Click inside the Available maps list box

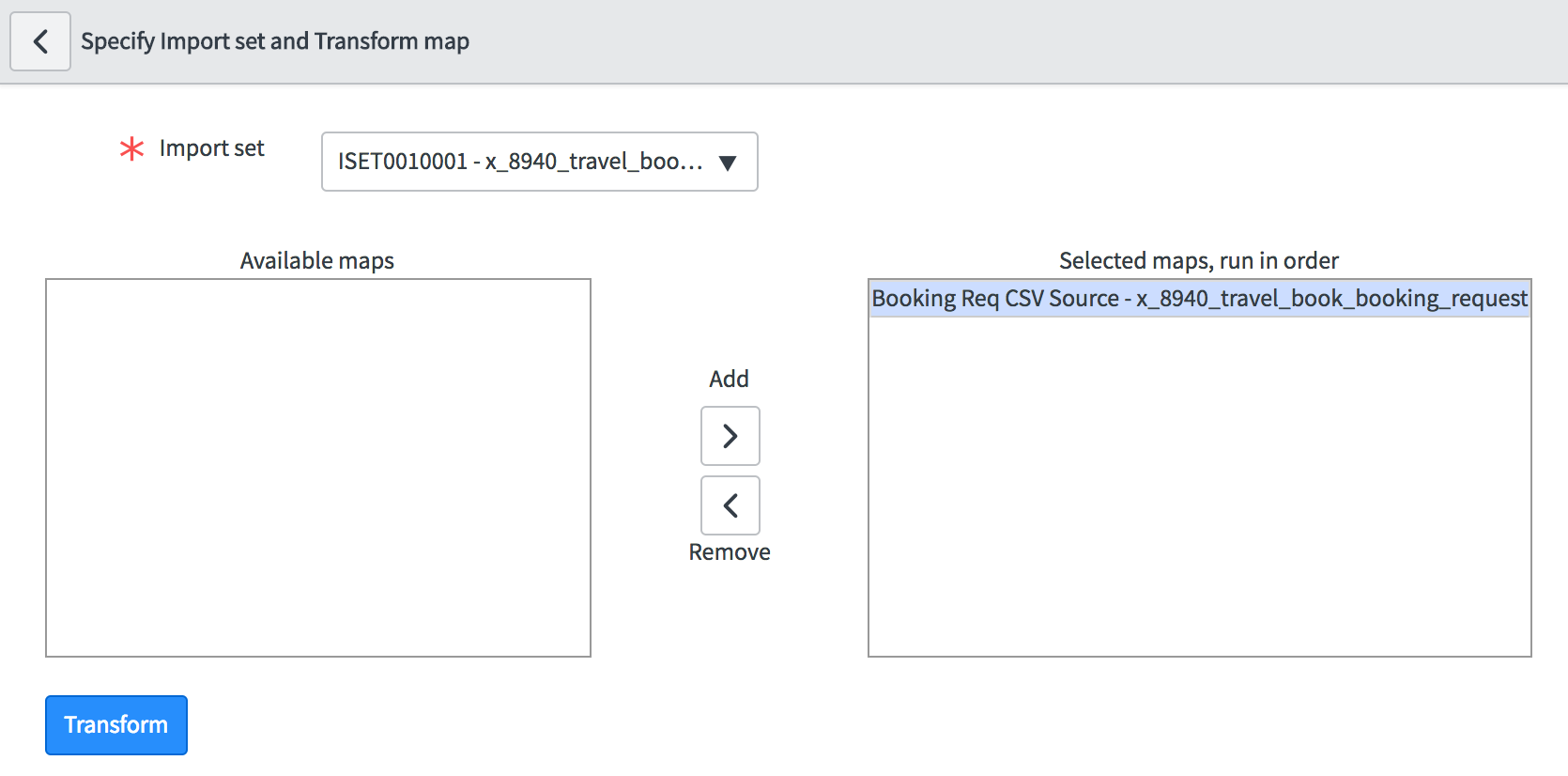pyautogui.click(x=318, y=468)
